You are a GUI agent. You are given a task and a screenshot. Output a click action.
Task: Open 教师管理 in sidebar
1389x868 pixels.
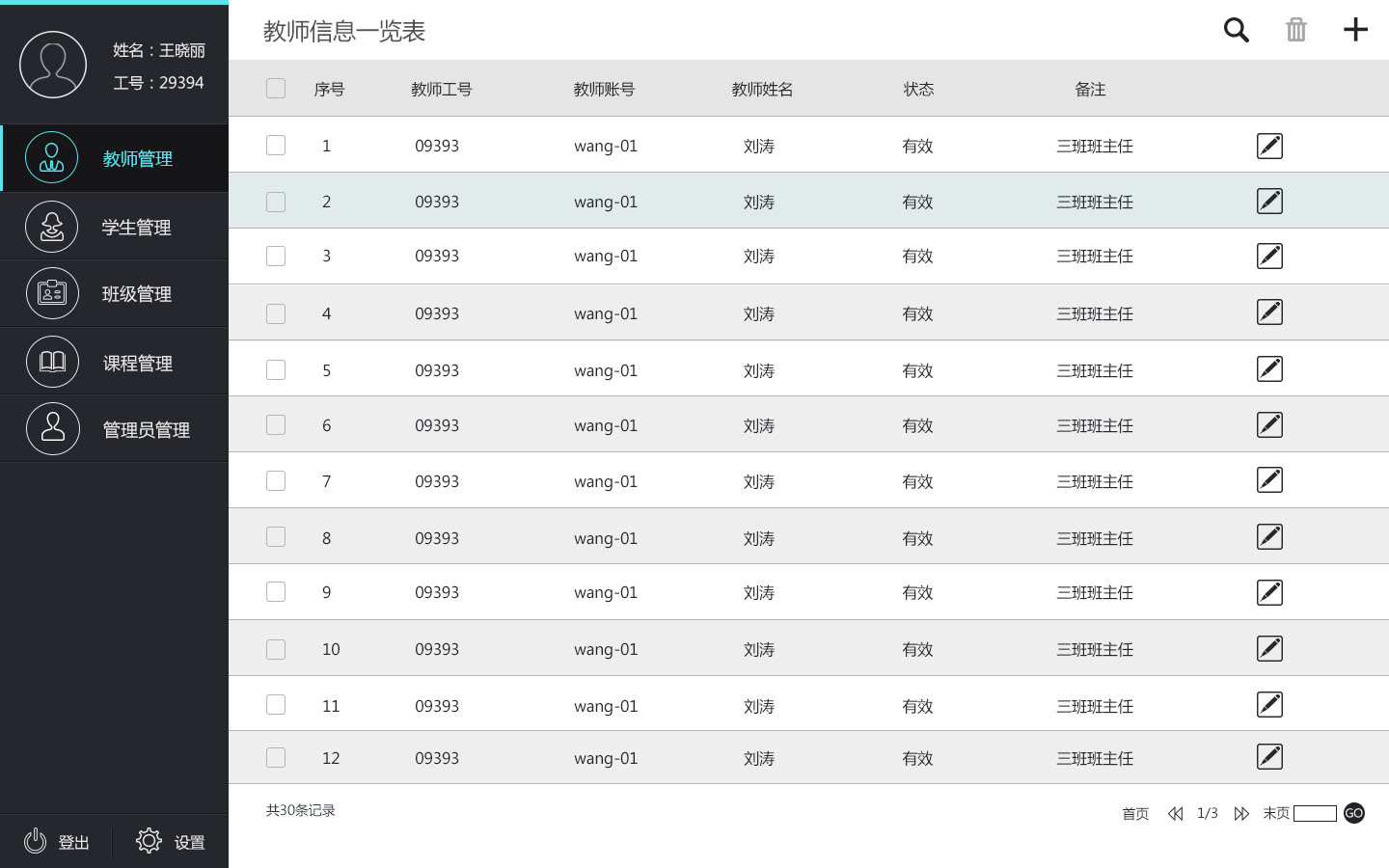click(x=114, y=158)
